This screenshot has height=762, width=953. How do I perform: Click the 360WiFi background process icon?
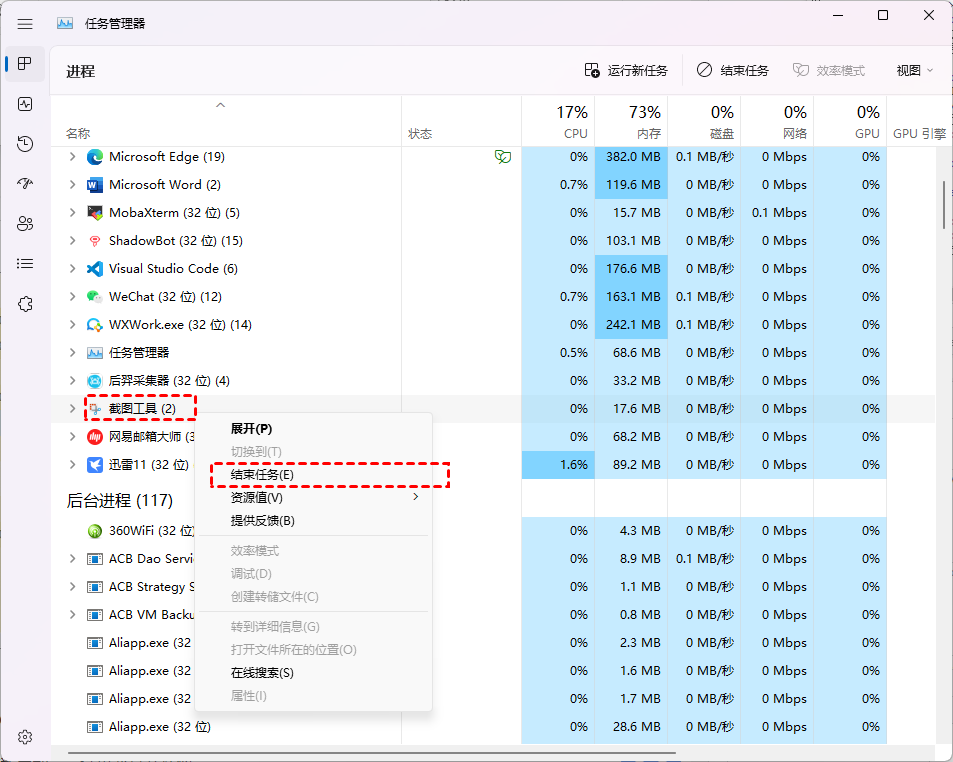click(x=95, y=531)
